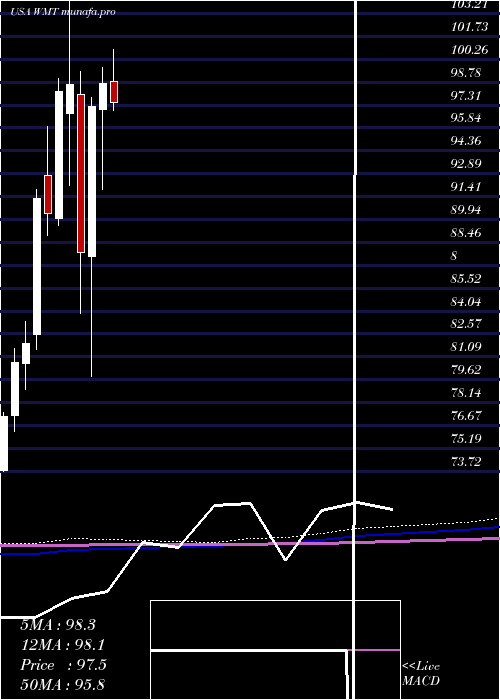Click the '5MA : 98.3' indicator text
This screenshot has width=500, height=700.
click(x=58, y=625)
